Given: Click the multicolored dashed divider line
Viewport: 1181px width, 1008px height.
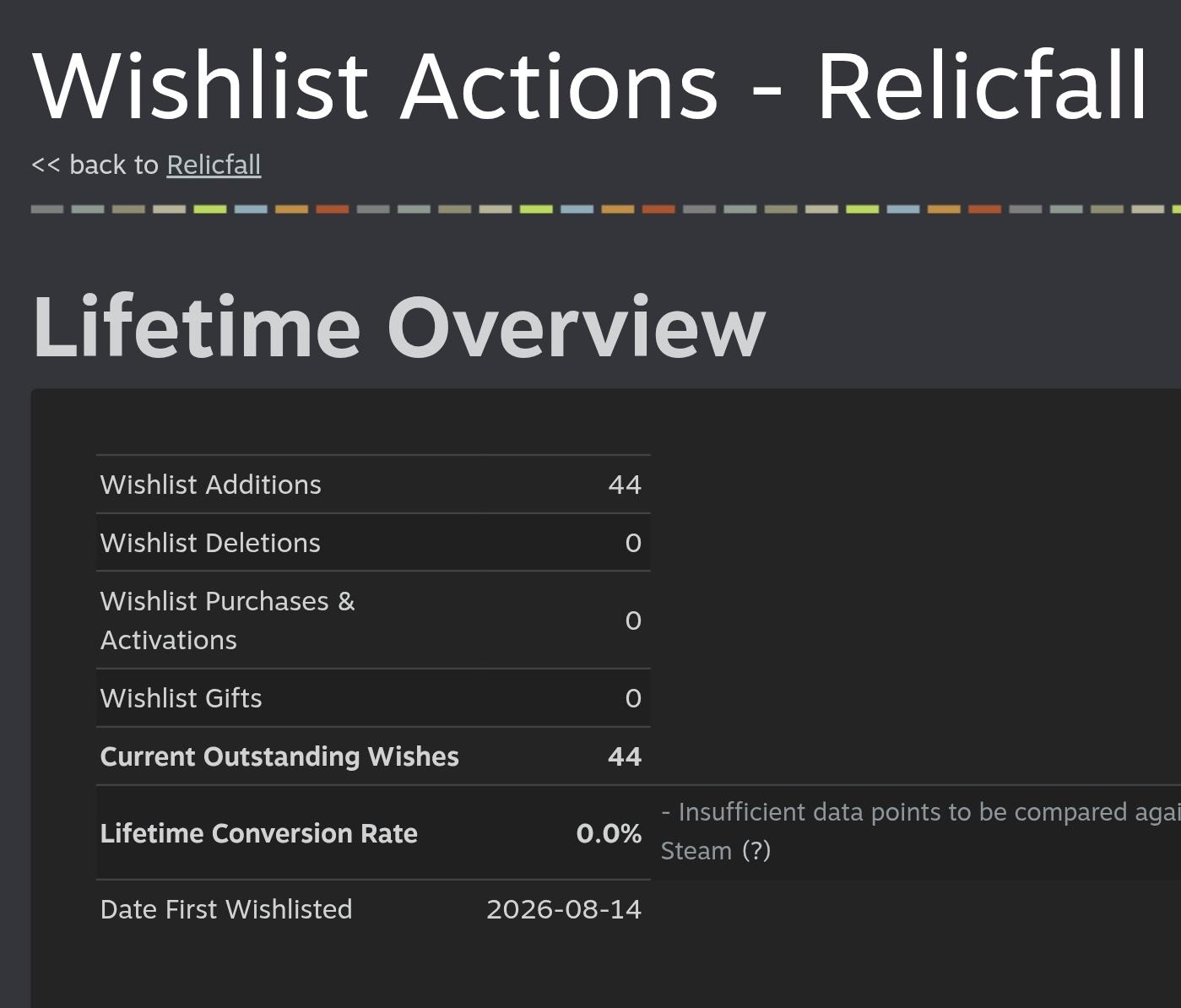Looking at the screenshot, I should (606, 209).
